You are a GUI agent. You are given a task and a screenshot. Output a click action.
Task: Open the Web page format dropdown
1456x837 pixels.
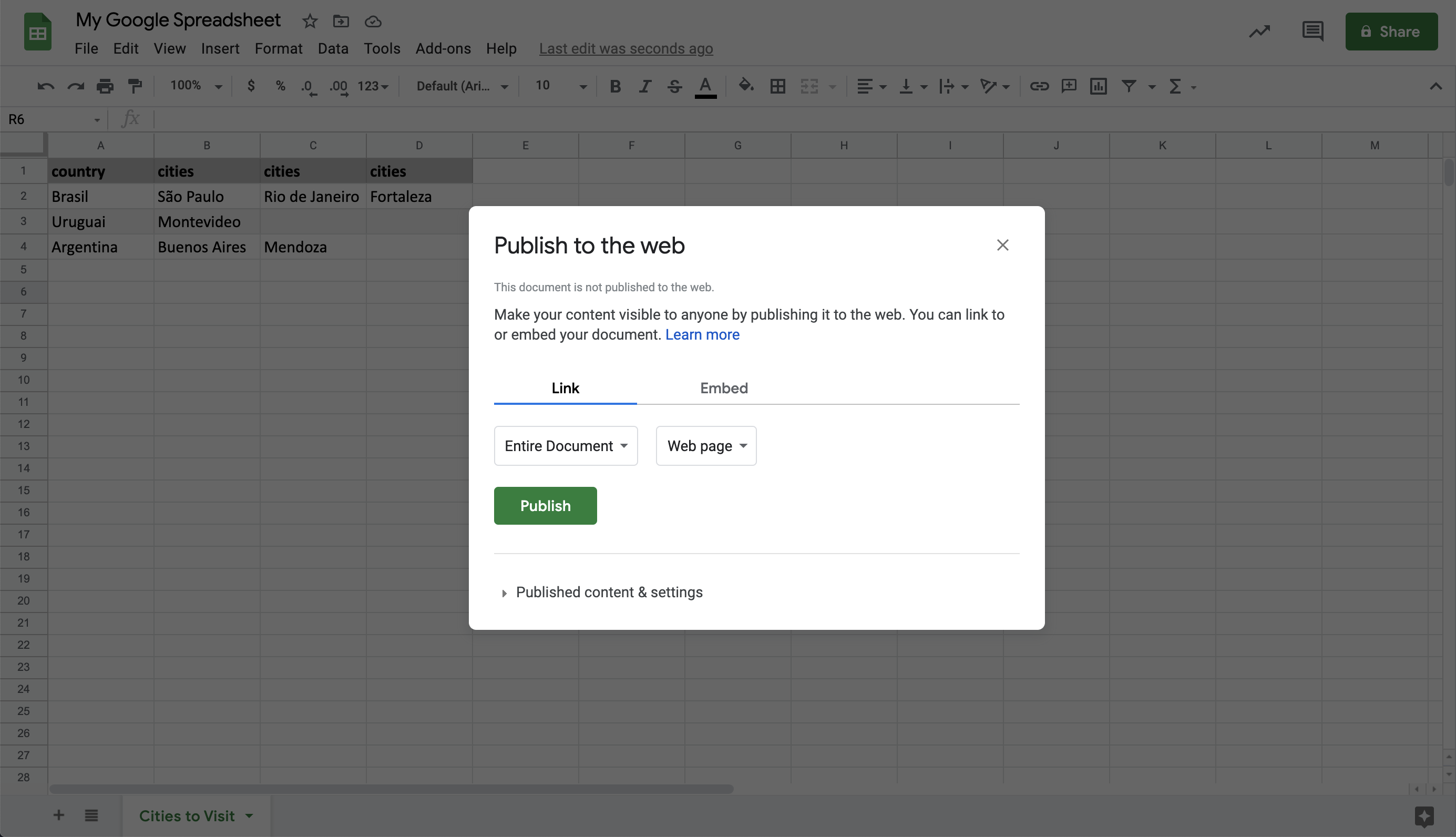pos(705,445)
